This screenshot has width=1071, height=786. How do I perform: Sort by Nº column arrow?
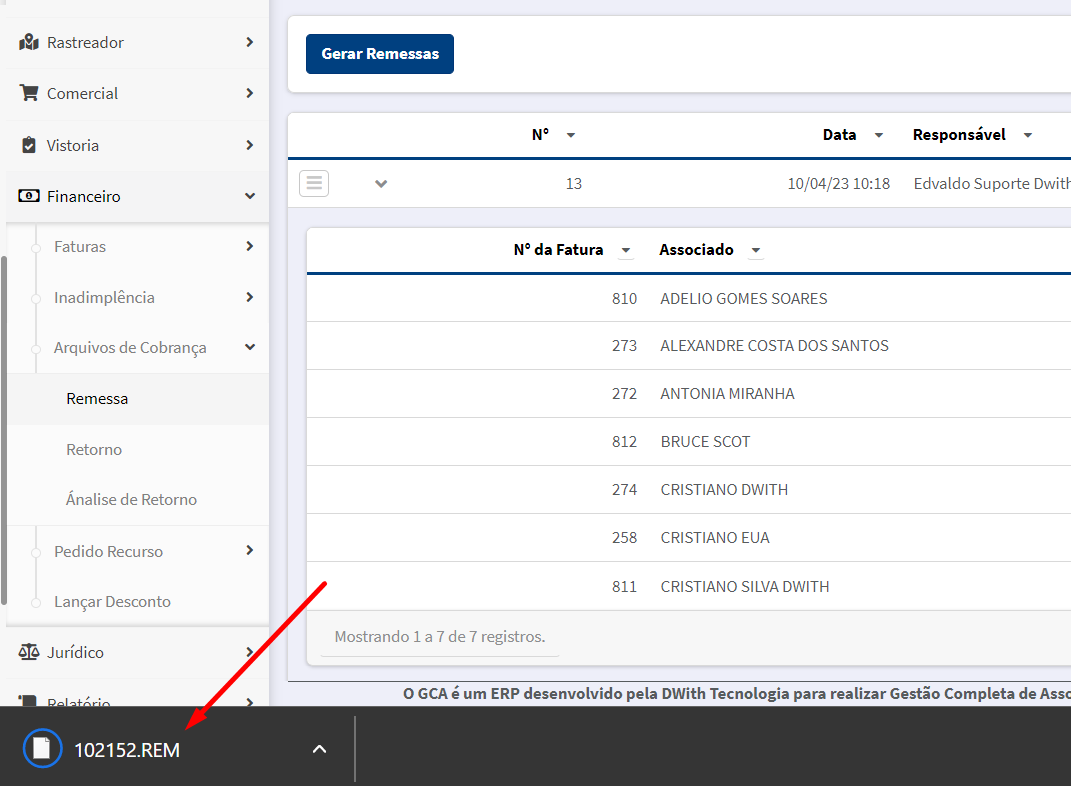coord(571,135)
